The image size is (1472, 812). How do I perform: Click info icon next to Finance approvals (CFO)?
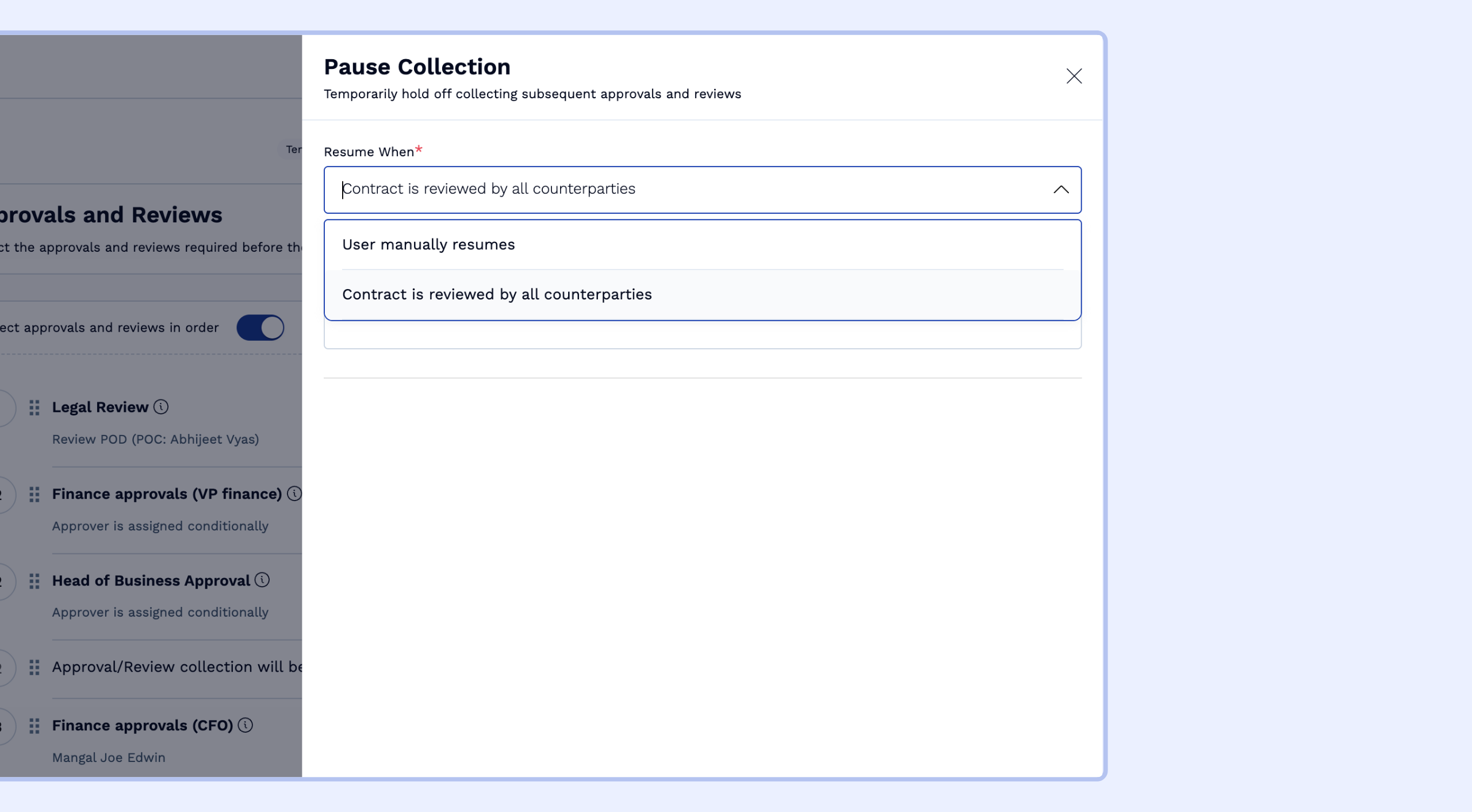[x=246, y=725]
